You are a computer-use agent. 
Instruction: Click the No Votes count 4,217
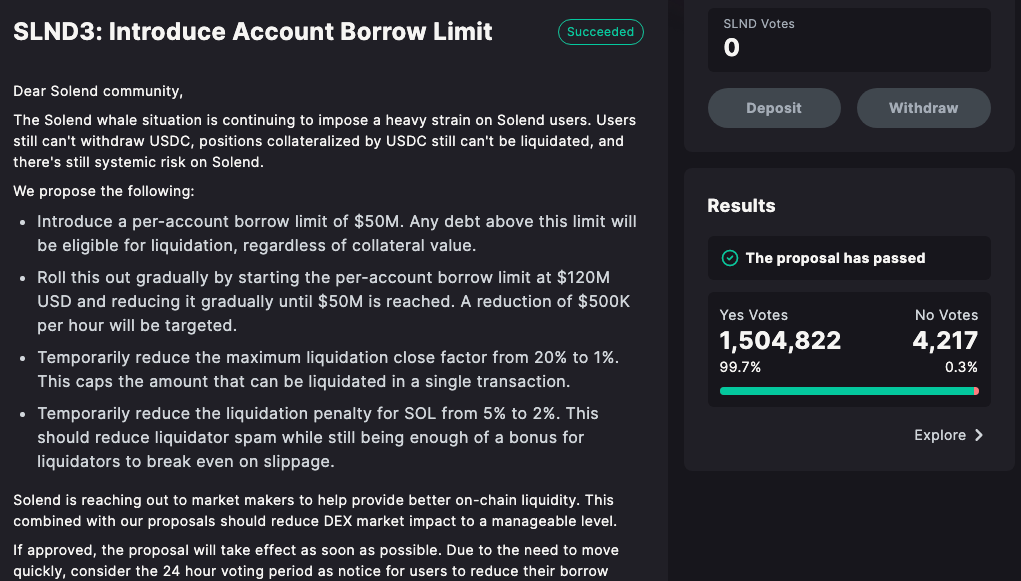point(945,341)
